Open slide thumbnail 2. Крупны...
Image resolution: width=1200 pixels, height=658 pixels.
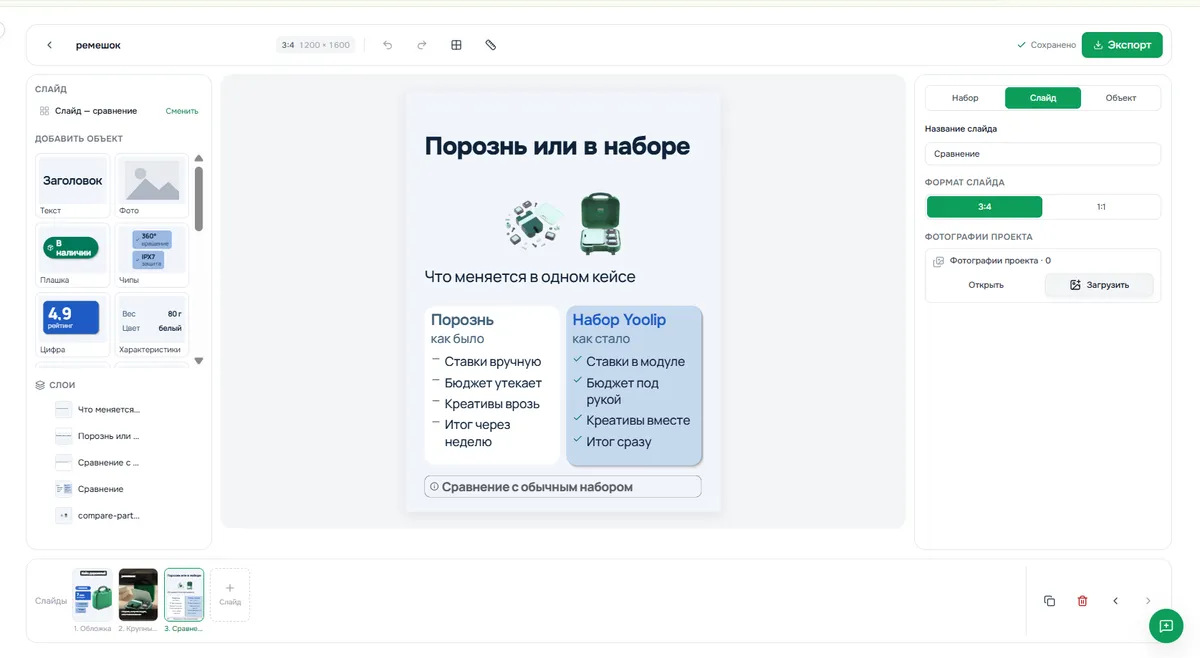[138, 595]
